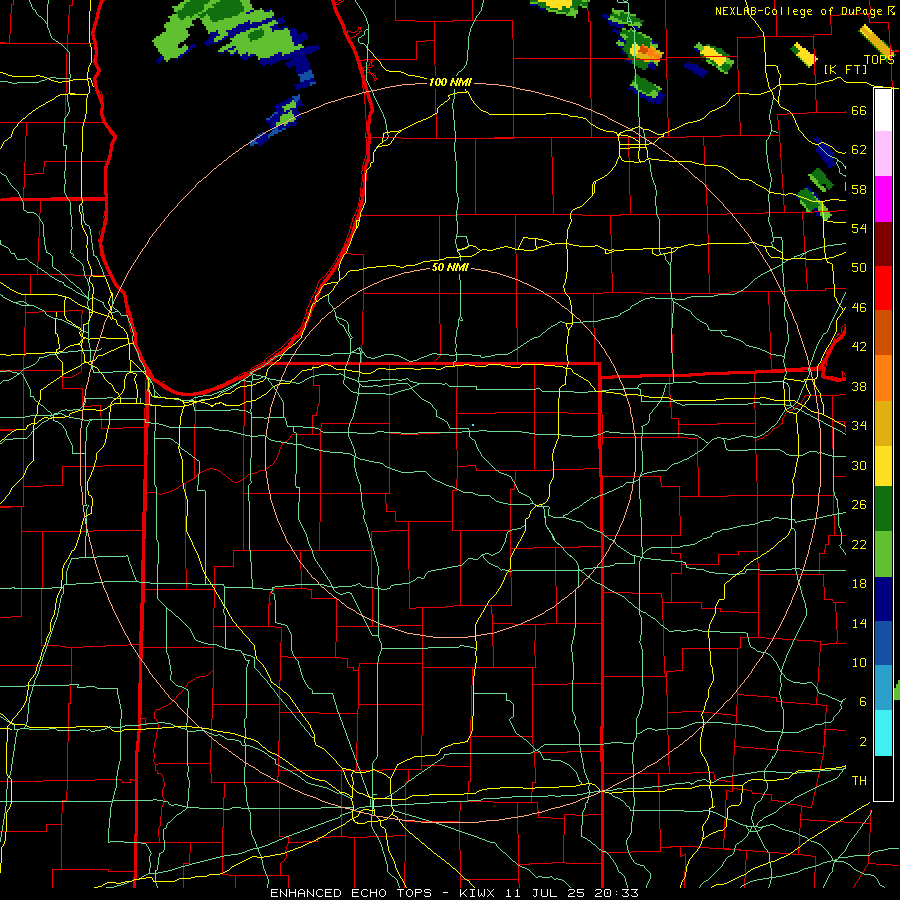This screenshot has height=900, width=900.
Task: Click the legend value "54"
Action: pos(859,228)
